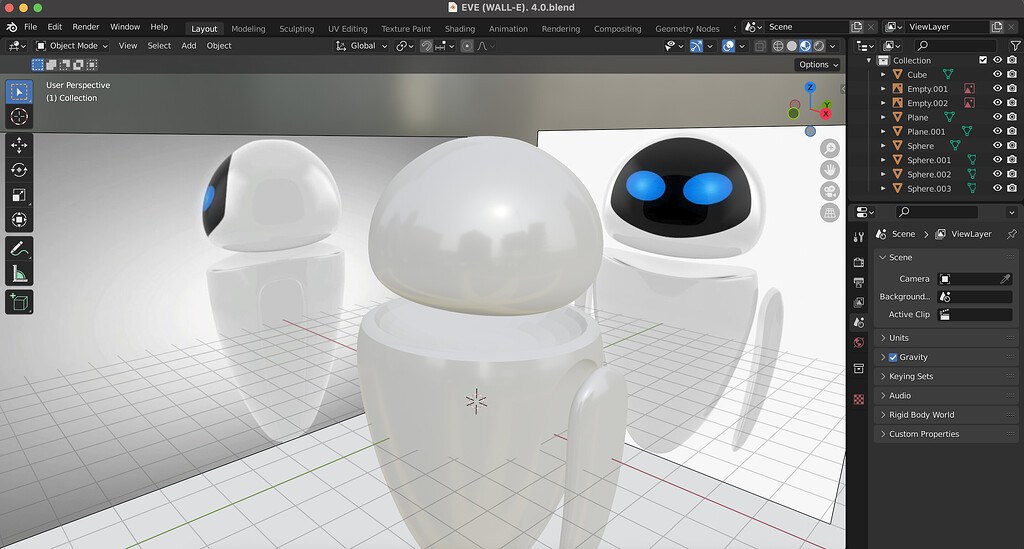Select the Transform tool
This screenshot has width=1024, height=549.
click(19, 220)
